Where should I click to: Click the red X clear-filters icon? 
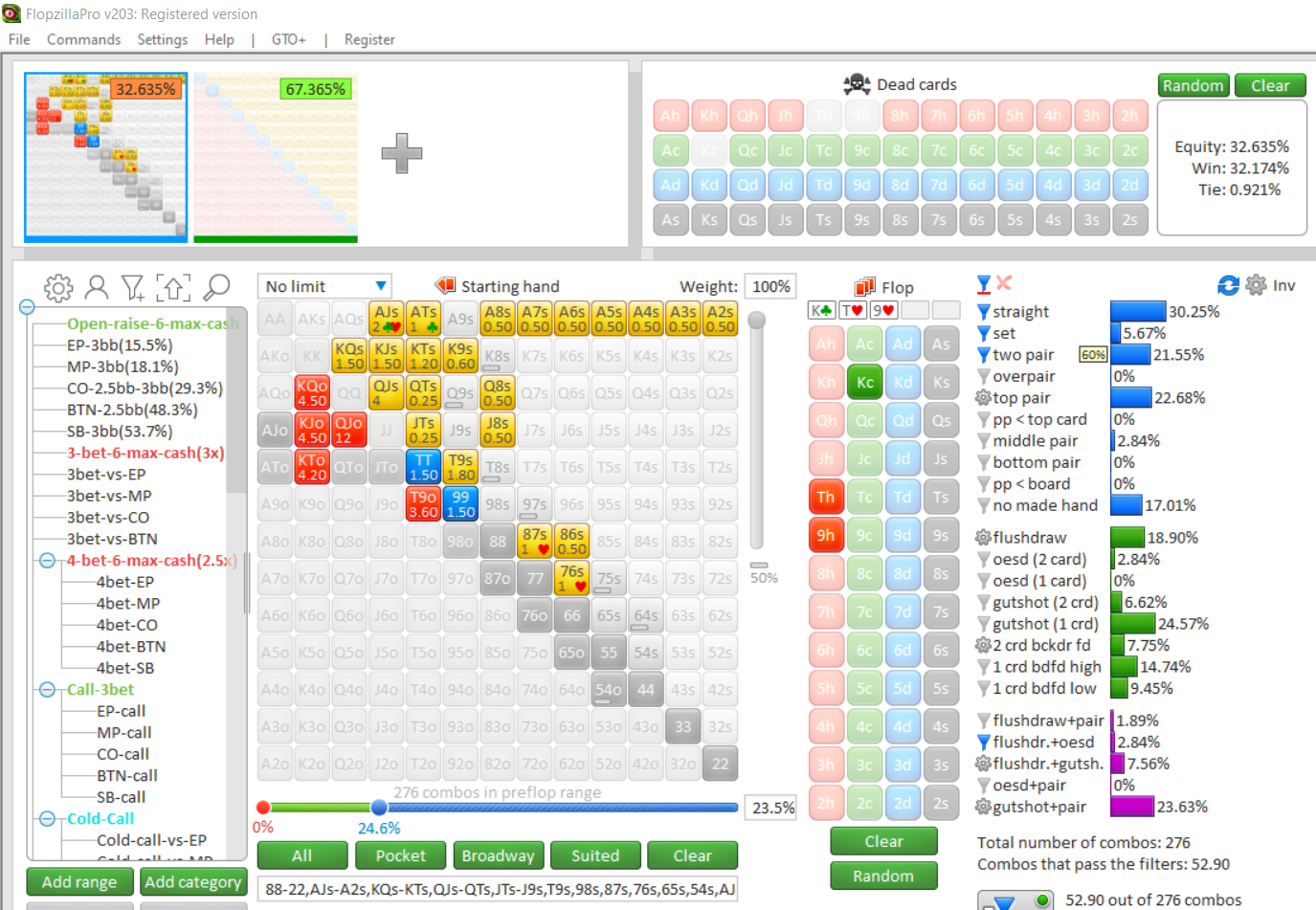1004,282
